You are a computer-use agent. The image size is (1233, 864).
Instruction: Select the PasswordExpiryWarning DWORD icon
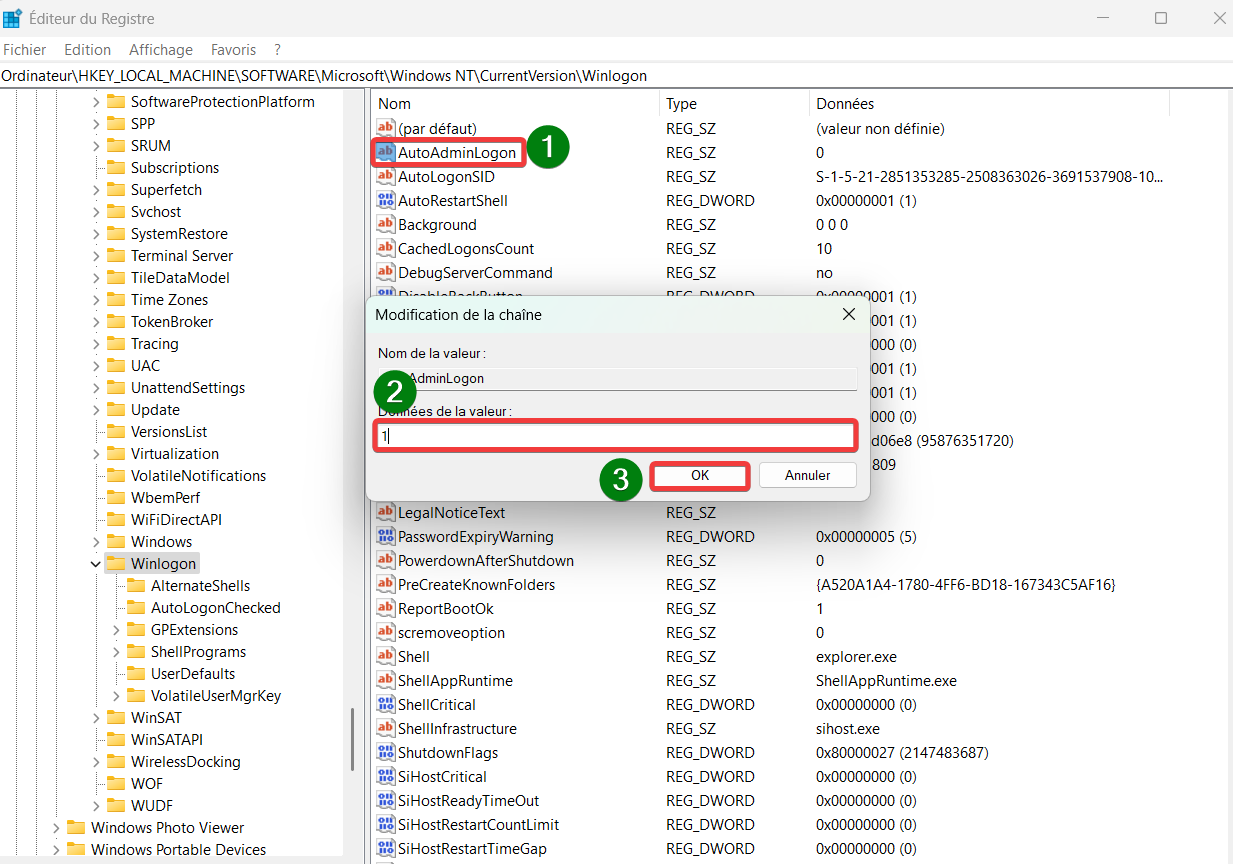coord(386,536)
